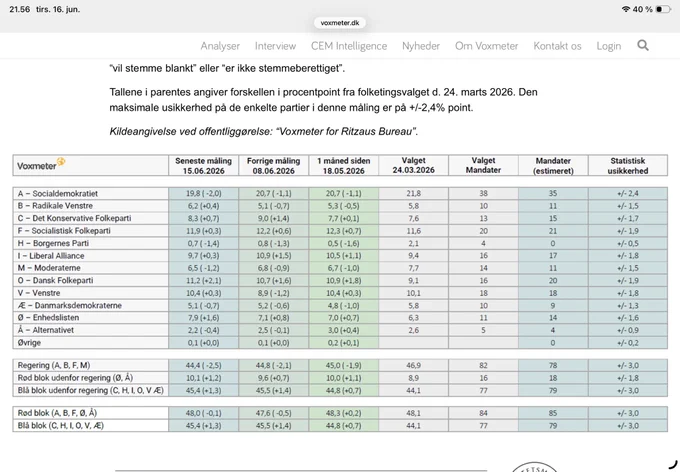The height and width of the screenshot is (472, 680).
Task: Tap the battery status icon
Action: coord(663,9)
